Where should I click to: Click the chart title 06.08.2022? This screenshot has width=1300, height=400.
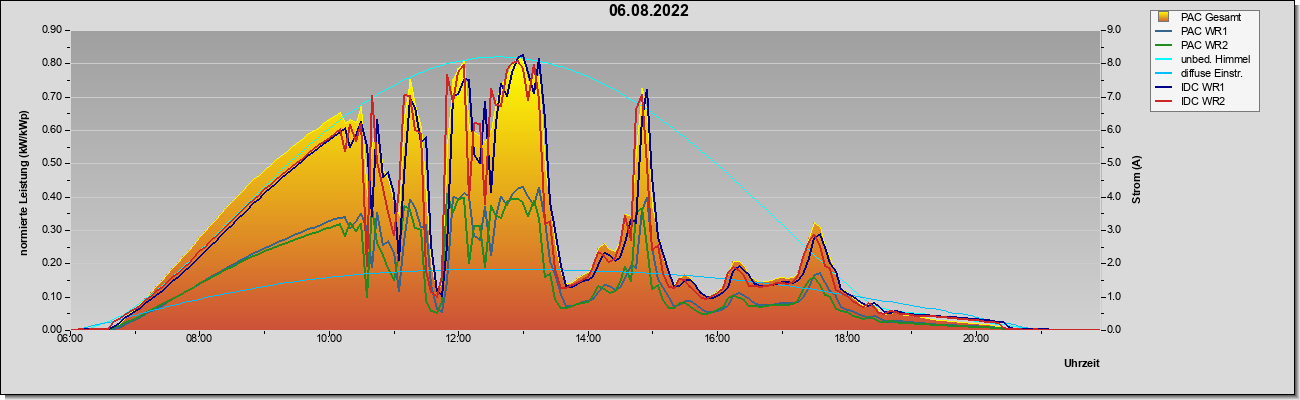(649, 11)
